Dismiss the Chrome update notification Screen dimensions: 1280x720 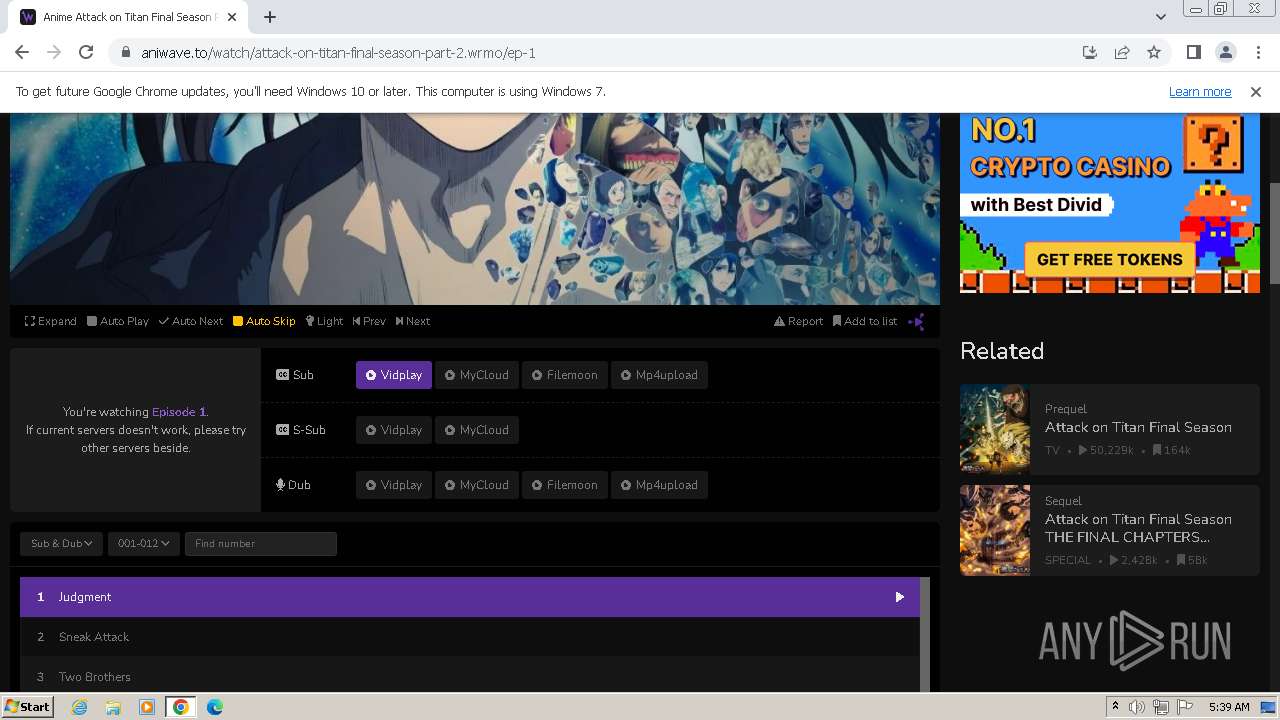click(1256, 91)
